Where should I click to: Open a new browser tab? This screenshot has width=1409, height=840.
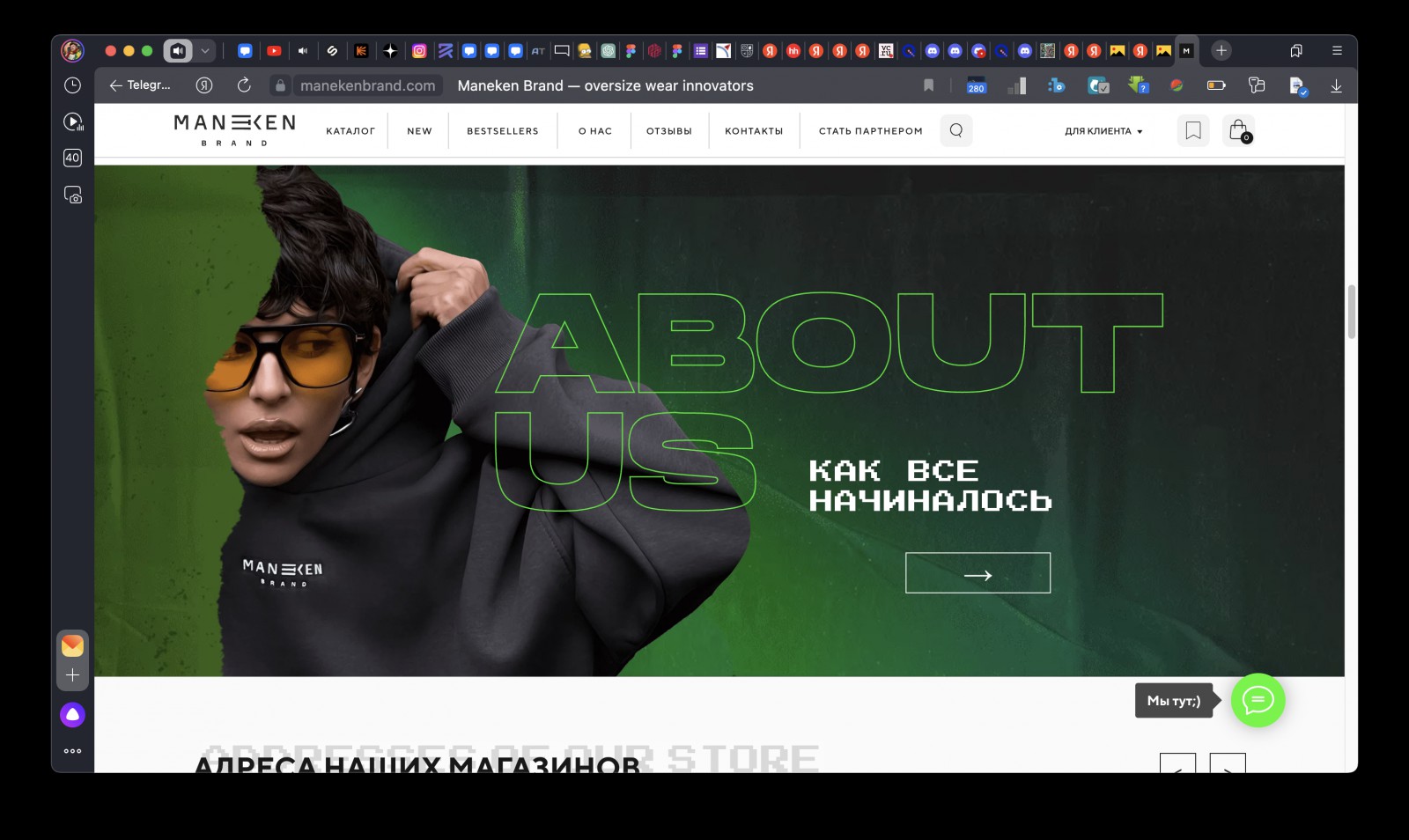[1221, 51]
